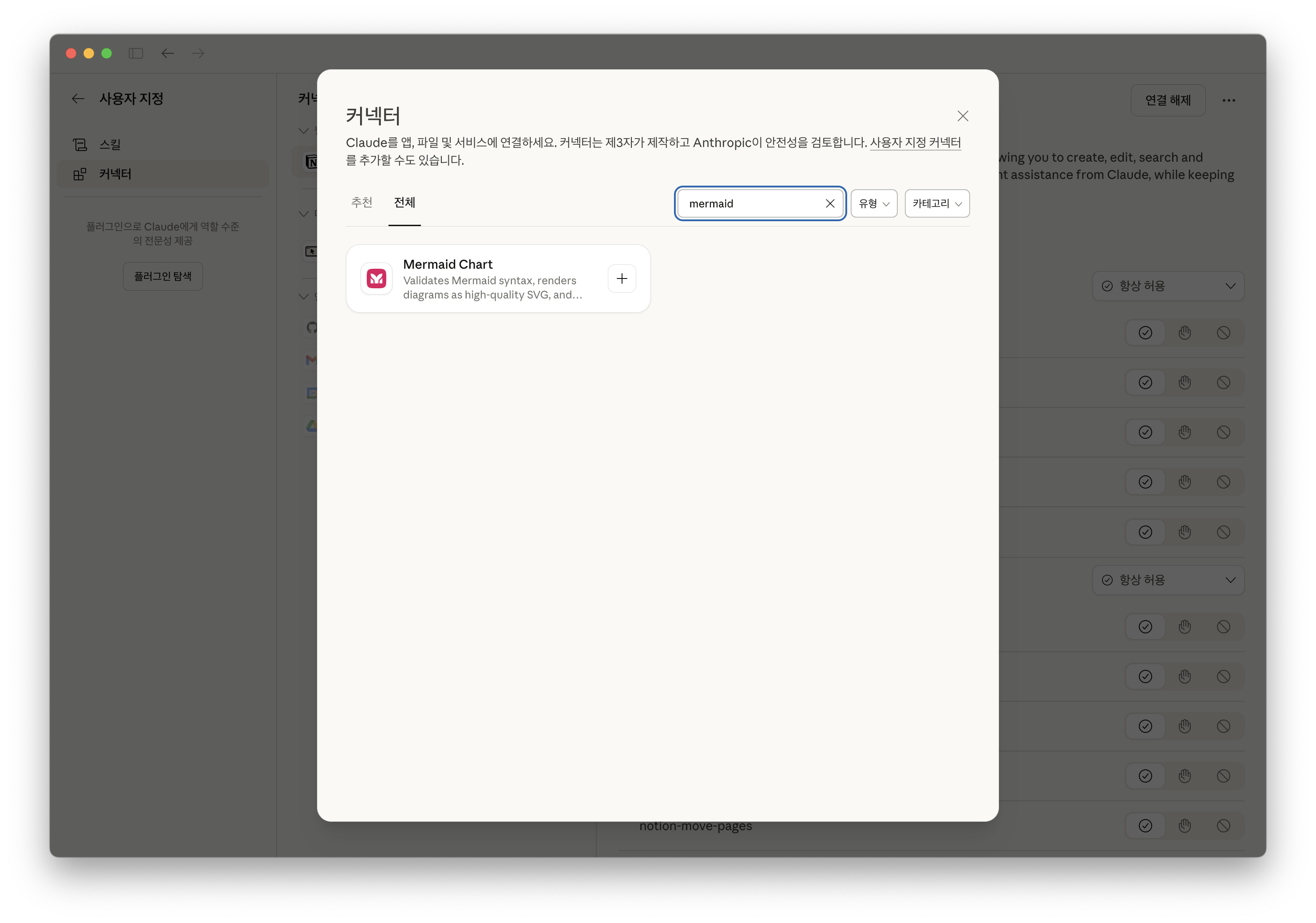
Task: Clear the mermaid search text with X
Action: pyautogui.click(x=829, y=203)
